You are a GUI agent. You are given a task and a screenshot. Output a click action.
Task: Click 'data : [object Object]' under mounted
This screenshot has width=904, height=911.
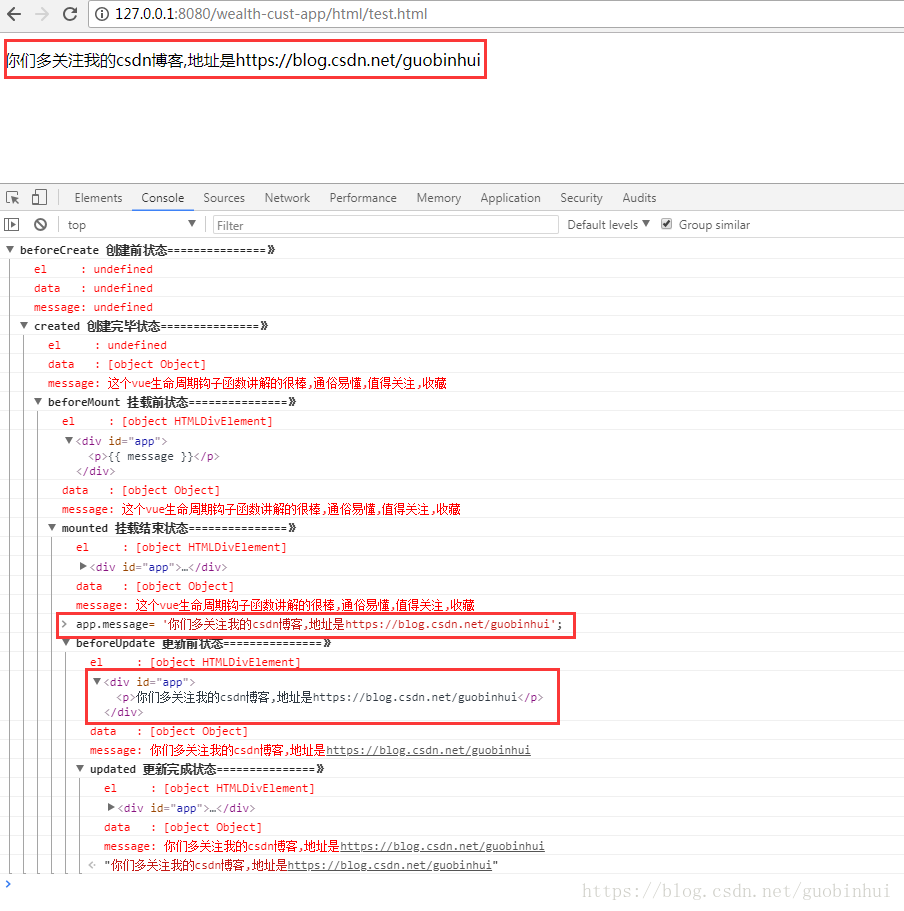tap(155, 586)
